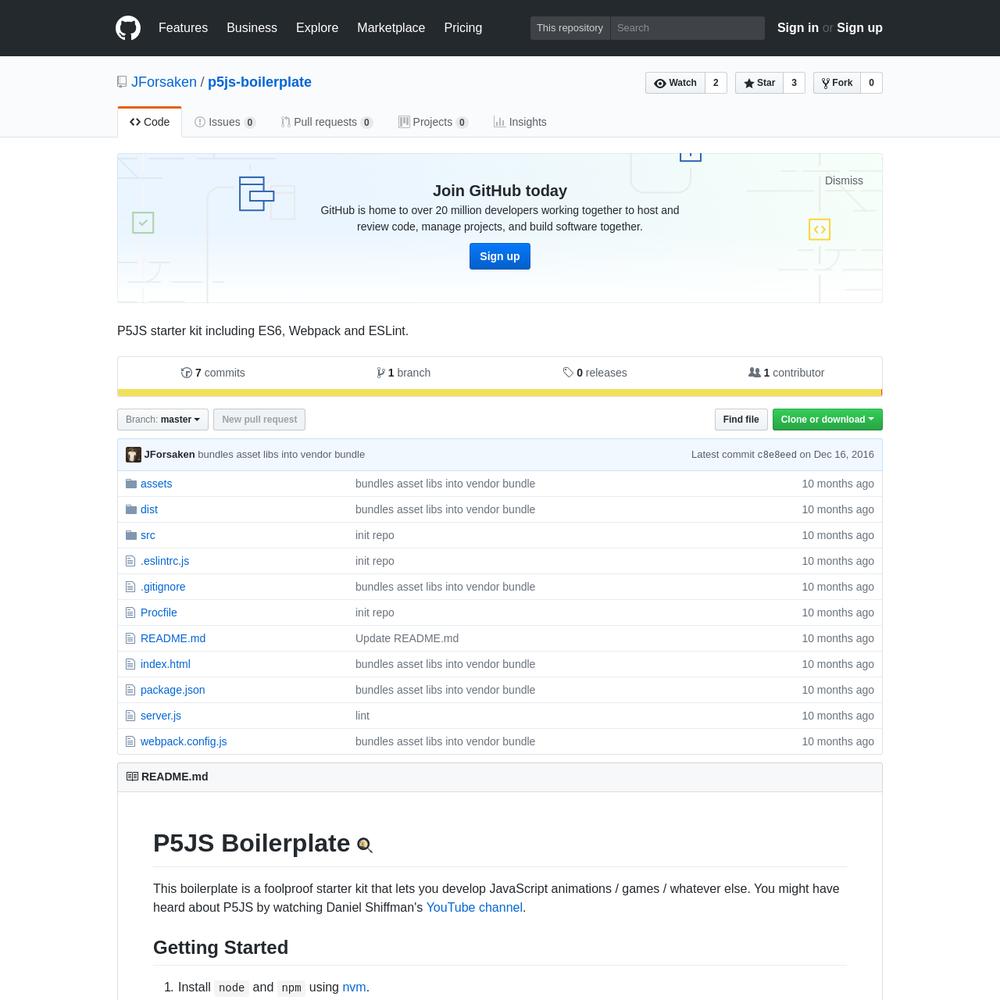
Task: Click Sign up in the header
Action: [860, 28]
